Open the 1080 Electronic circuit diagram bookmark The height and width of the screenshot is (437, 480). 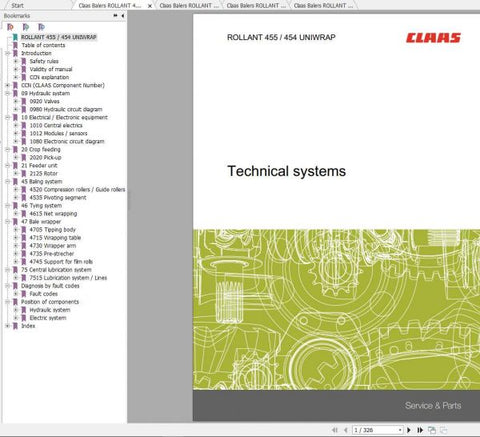(67, 141)
